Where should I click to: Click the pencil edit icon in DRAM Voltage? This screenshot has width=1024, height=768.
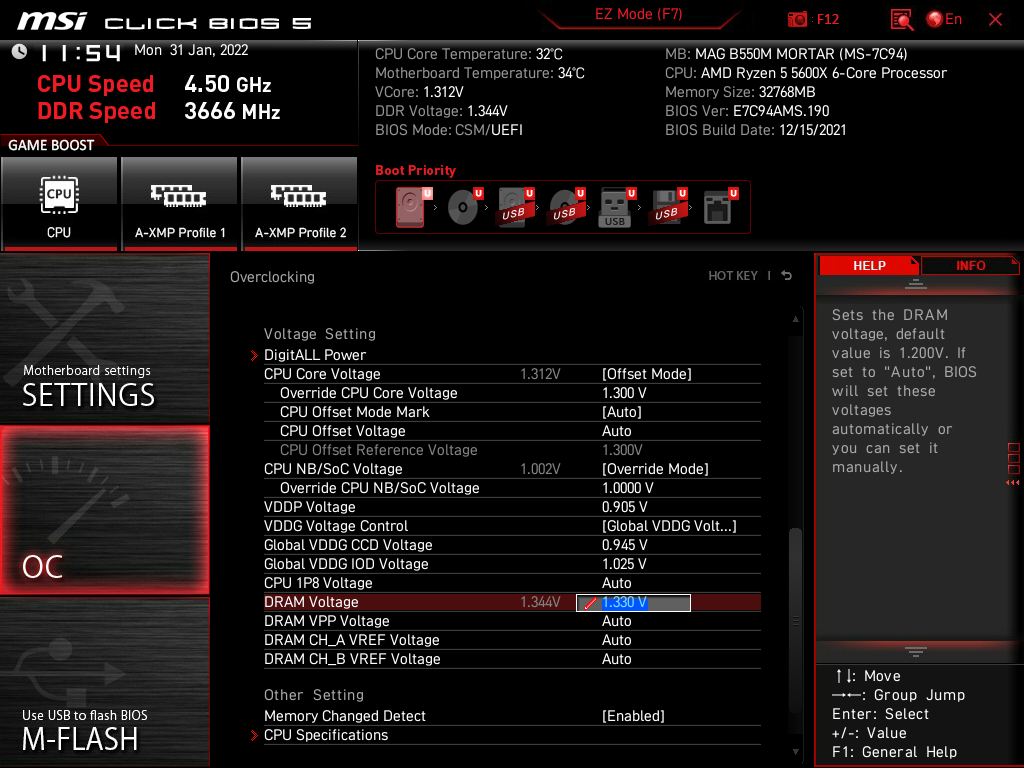(x=590, y=603)
